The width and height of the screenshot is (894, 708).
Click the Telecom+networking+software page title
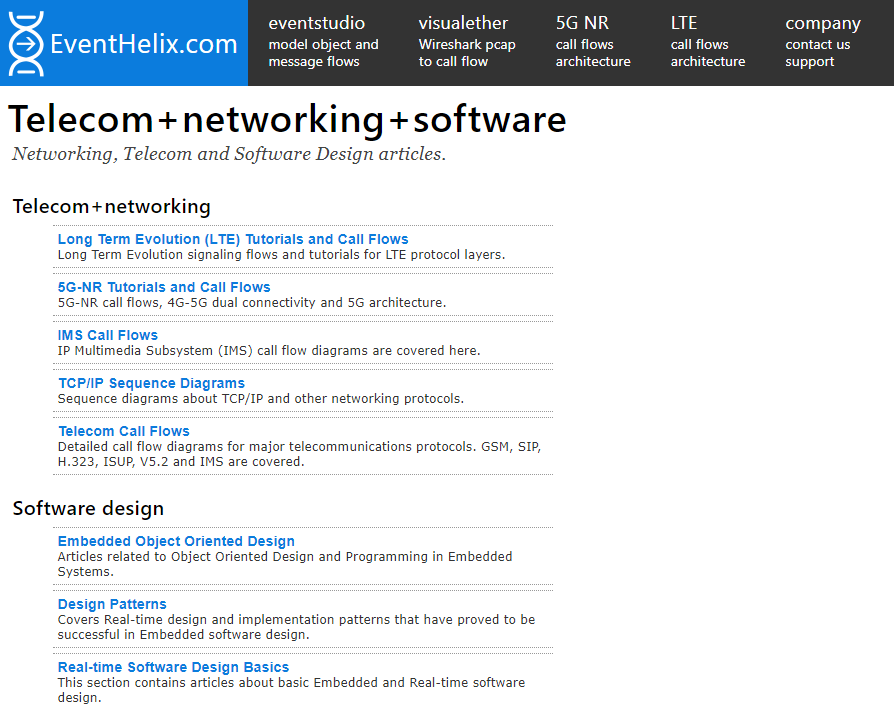point(287,119)
